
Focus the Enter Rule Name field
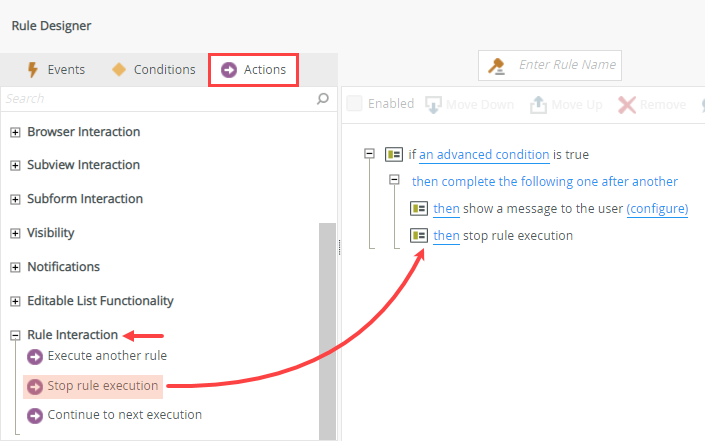(x=566, y=66)
